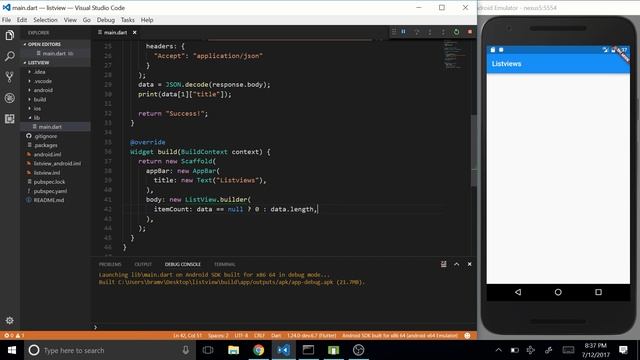Click the errors and warnings status bar indicator

coord(14,336)
